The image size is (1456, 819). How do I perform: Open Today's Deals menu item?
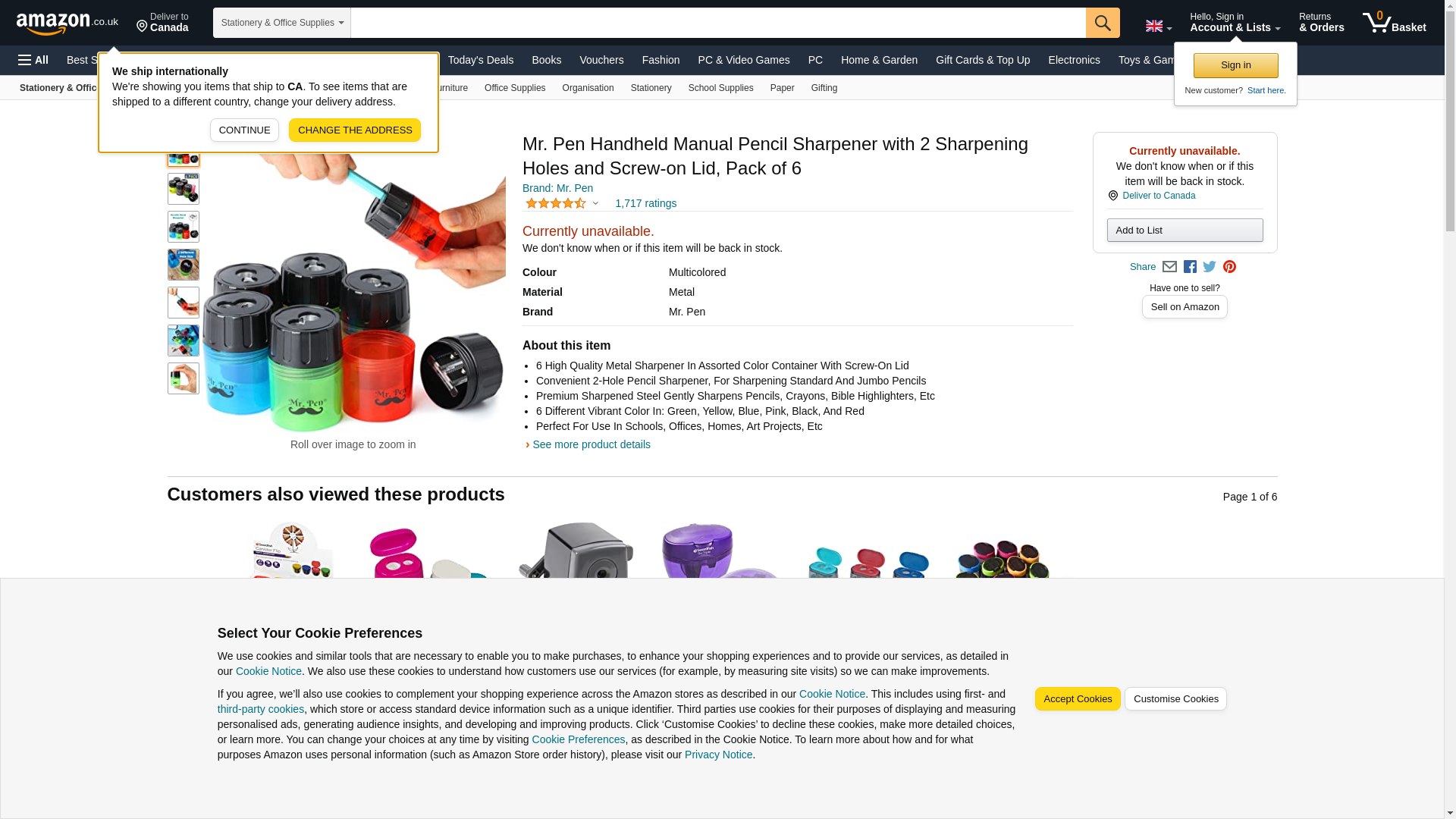tap(480, 60)
